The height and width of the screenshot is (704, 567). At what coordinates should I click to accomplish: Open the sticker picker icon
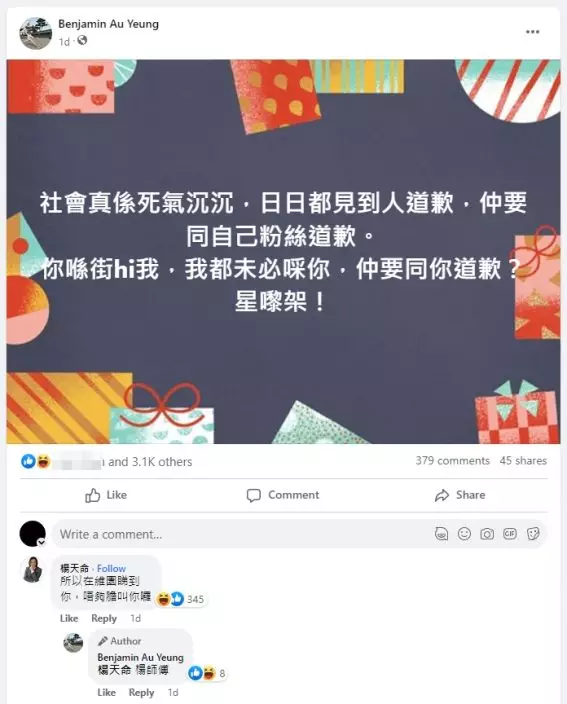[533, 533]
